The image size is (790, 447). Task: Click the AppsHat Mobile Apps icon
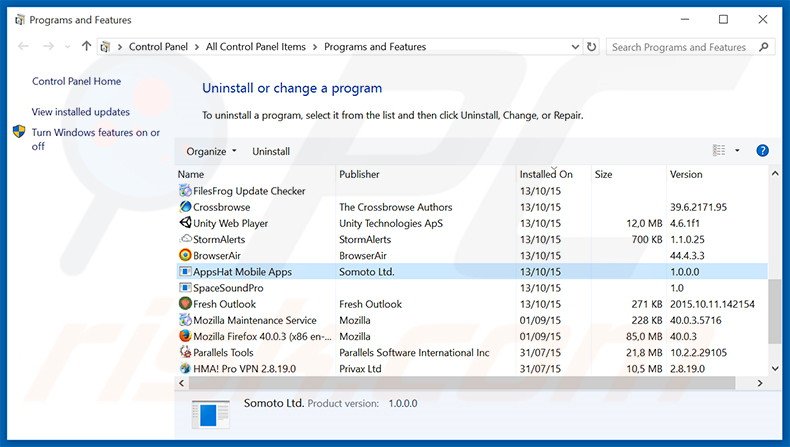185,272
